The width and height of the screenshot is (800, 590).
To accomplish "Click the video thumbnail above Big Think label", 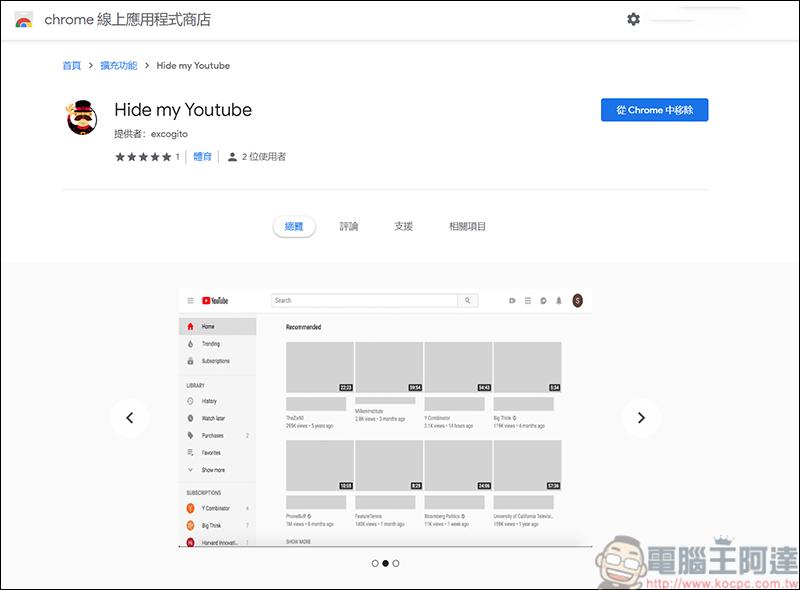I will coord(528,367).
